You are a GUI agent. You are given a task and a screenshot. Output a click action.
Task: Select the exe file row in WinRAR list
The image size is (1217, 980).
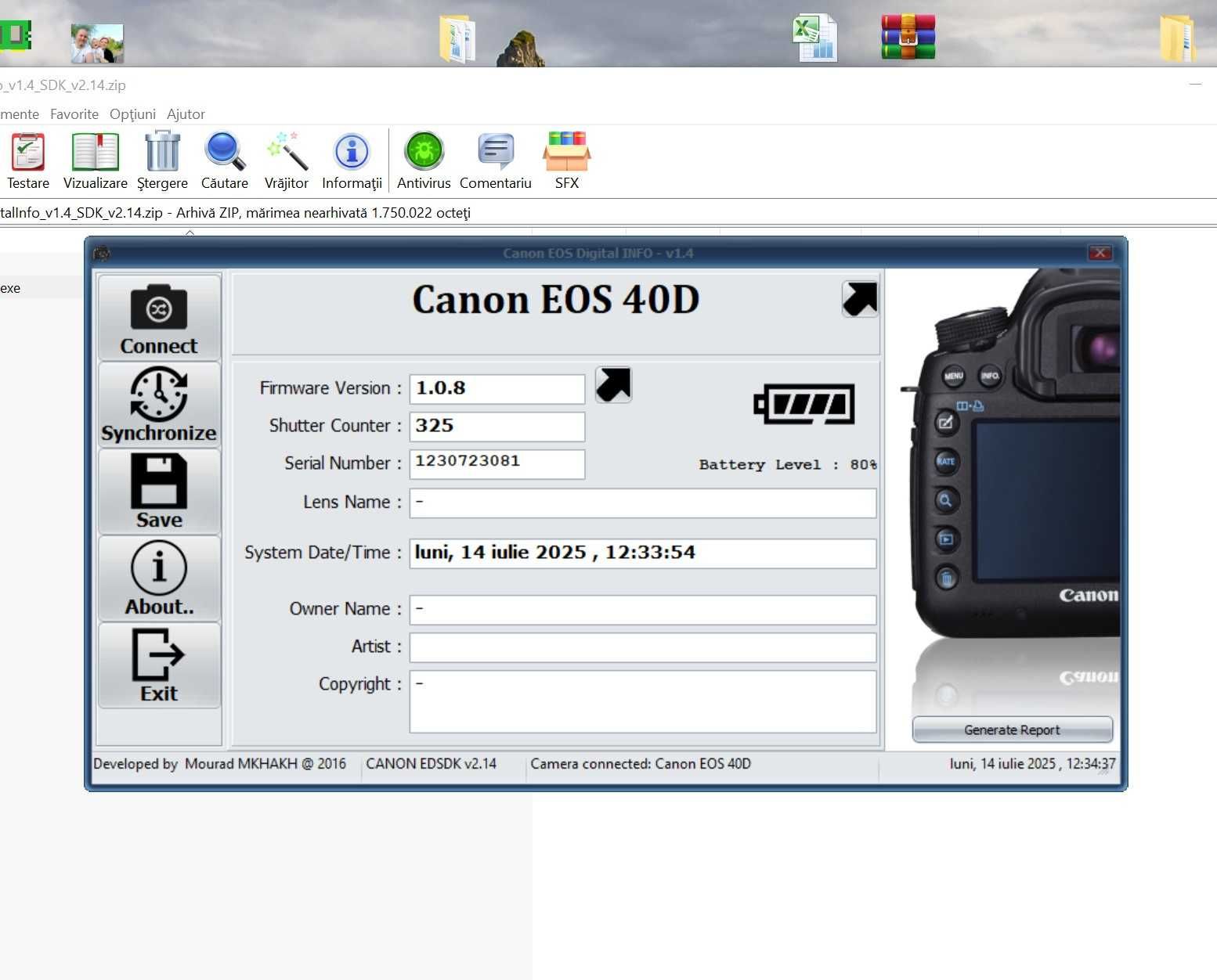tap(41, 288)
